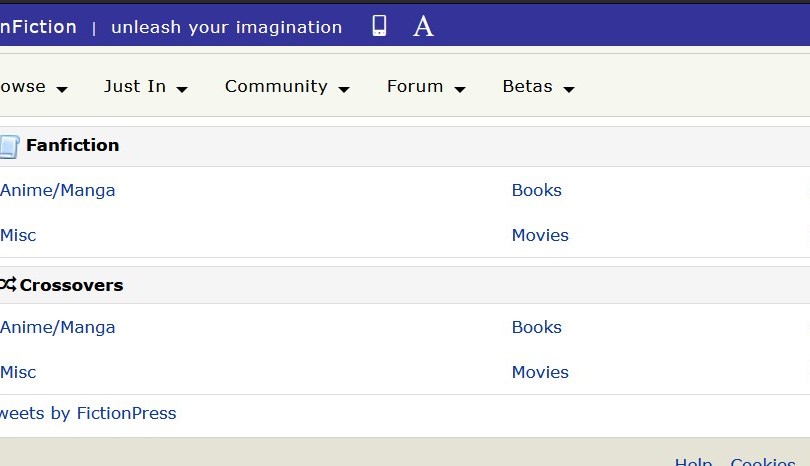Expand the Browse dropdown menu
The width and height of the screenshot is (810, 466).
tap(32, 87)
